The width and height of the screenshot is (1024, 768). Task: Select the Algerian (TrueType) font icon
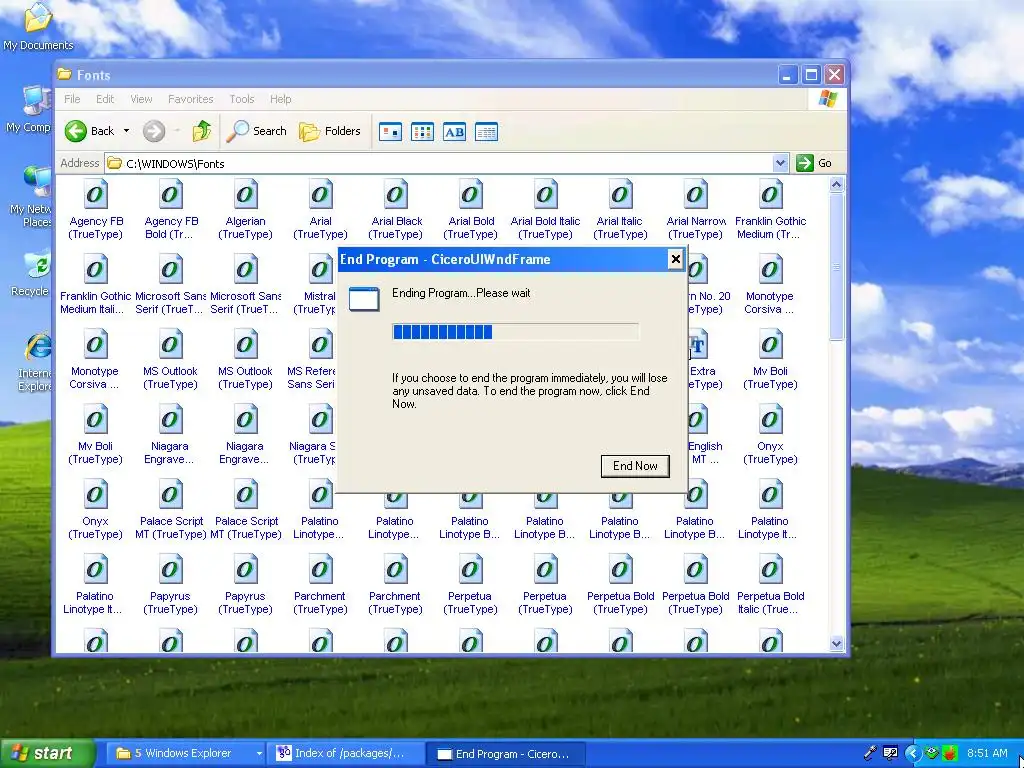click(x=246, y=210)
